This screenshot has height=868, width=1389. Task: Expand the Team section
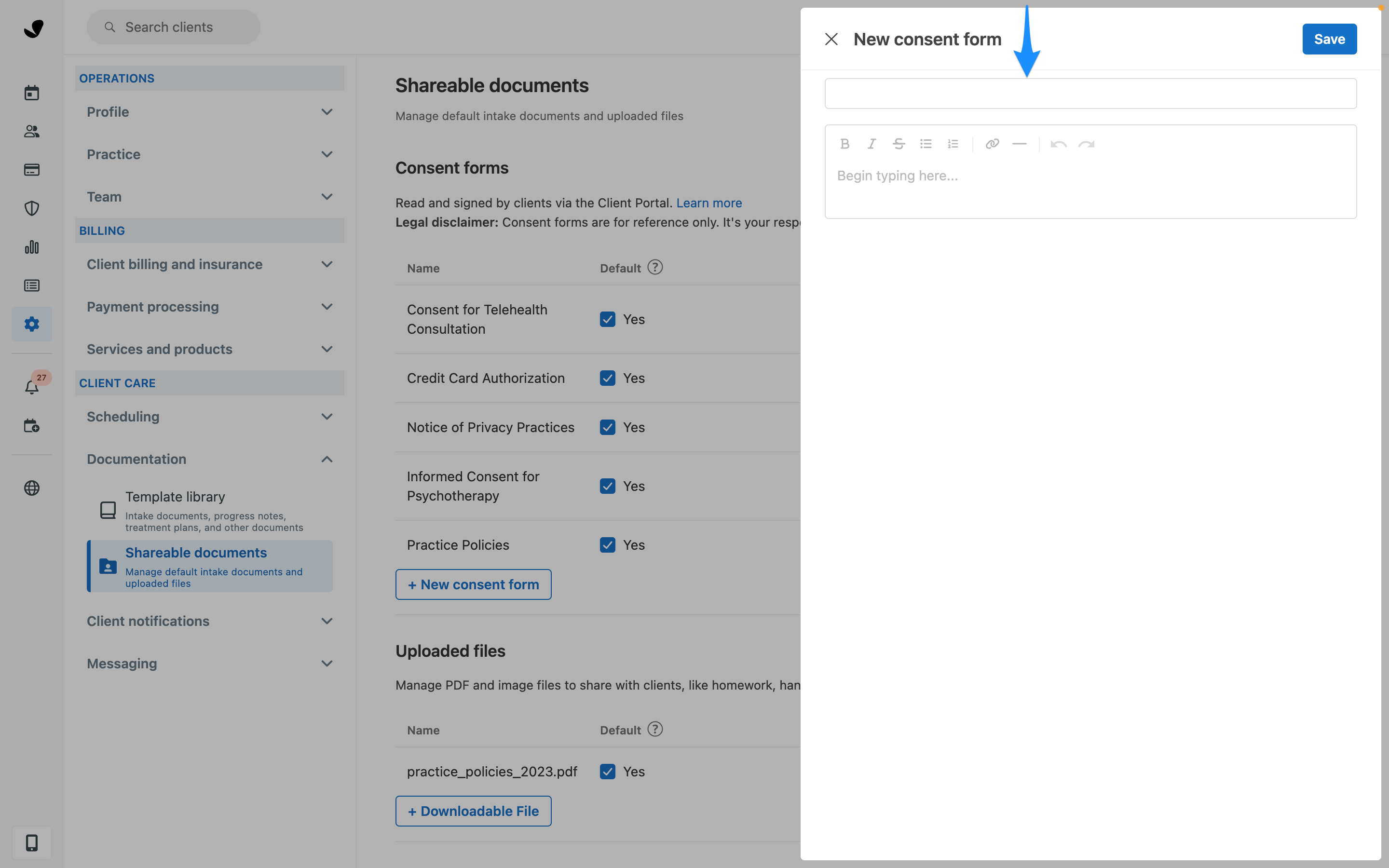click(x=209, y=197)
